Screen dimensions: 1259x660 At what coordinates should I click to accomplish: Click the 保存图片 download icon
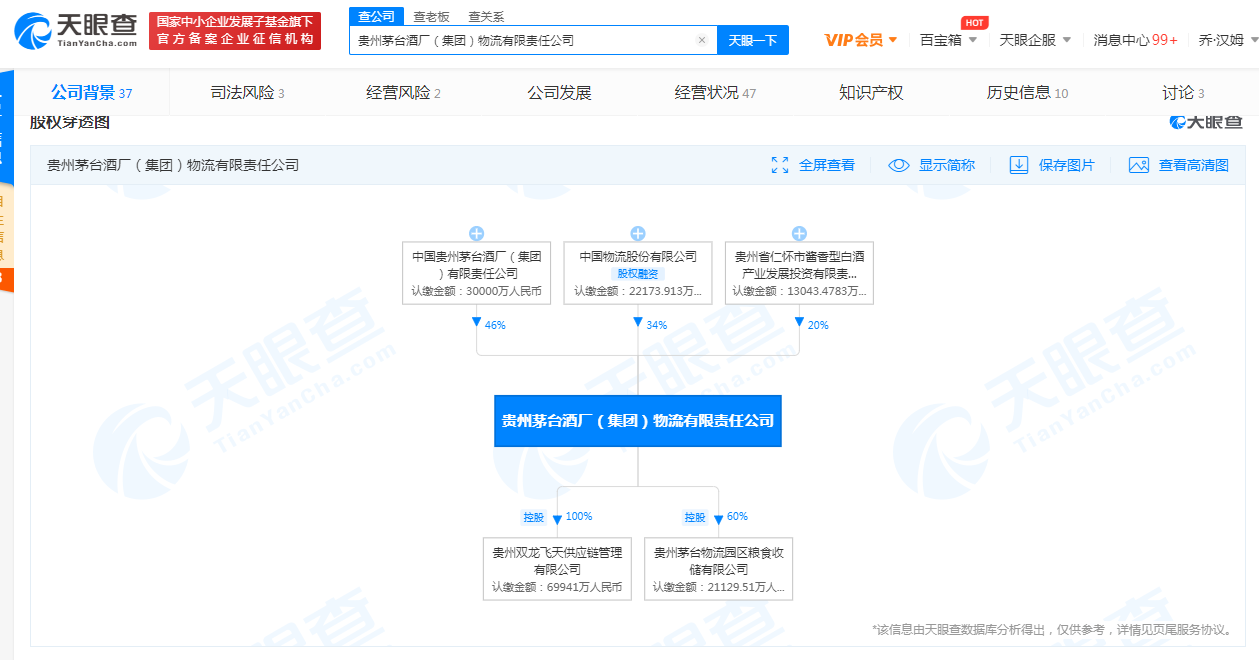(1019, 165)
